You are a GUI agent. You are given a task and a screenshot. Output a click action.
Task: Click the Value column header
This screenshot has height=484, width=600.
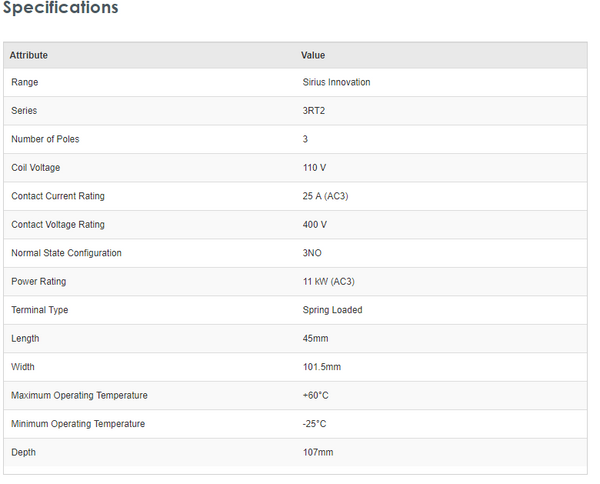point(313,55)
